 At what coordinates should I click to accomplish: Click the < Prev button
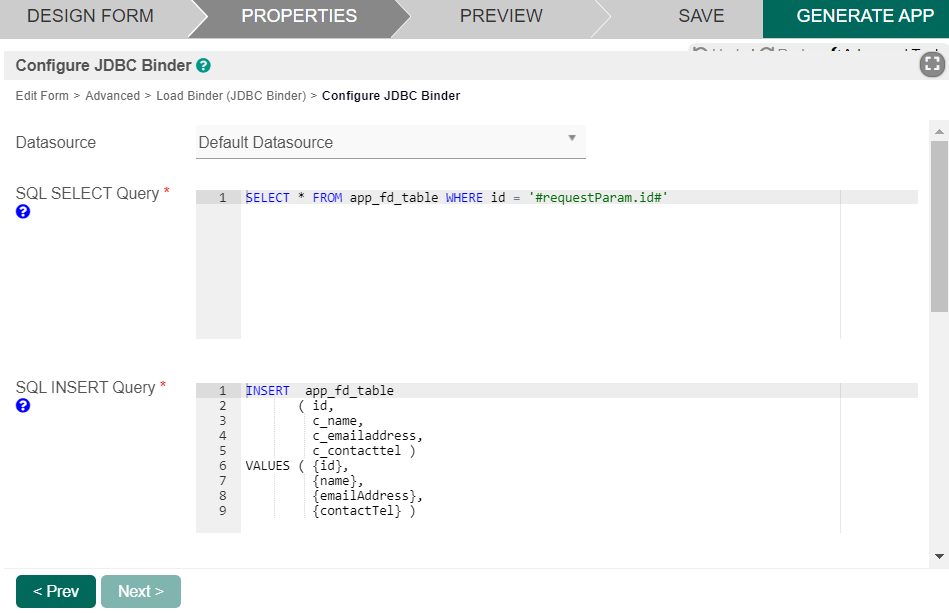[x=56, y=591]
